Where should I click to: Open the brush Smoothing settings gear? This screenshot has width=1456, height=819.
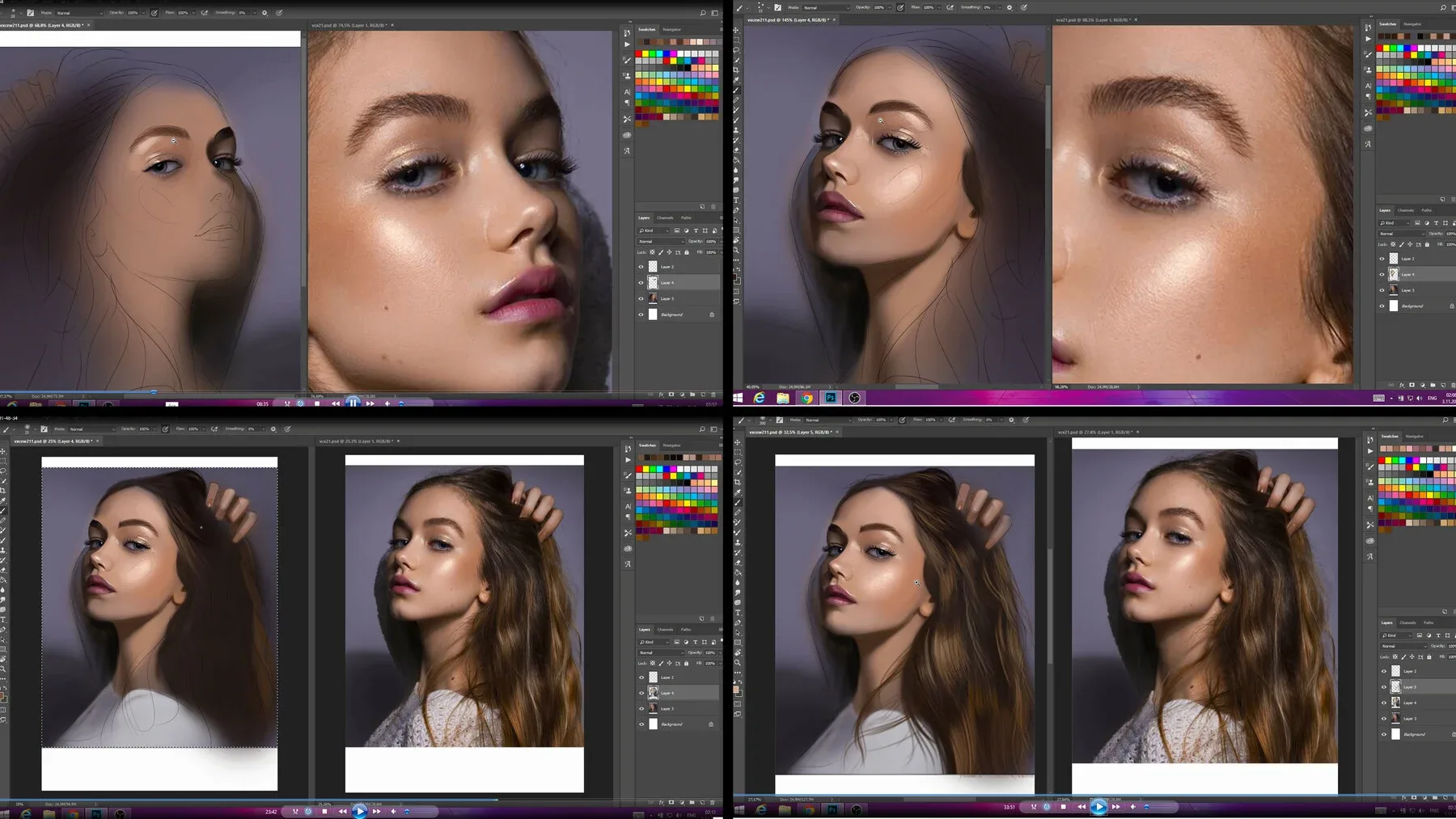point(1009,7)
